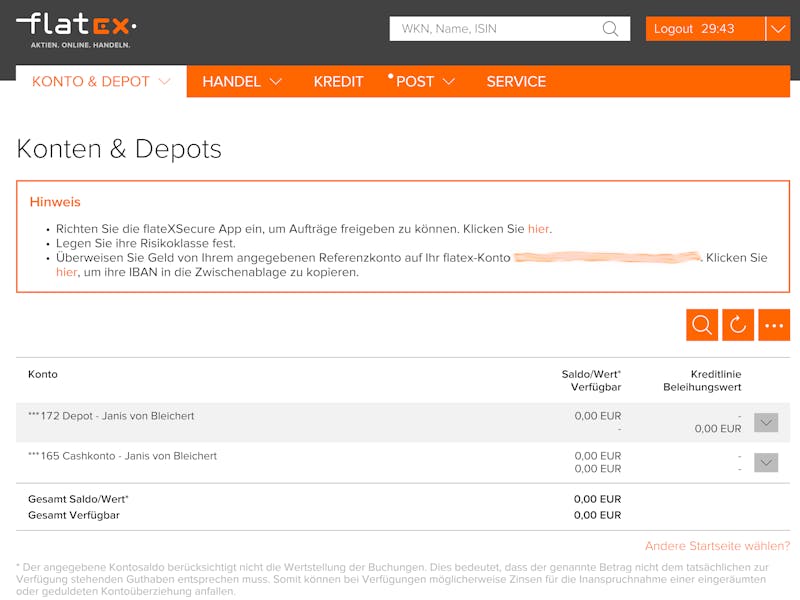Screen dimensions: 800x600
Task: Open the Service menu item
Action: [x=516, y=81]
